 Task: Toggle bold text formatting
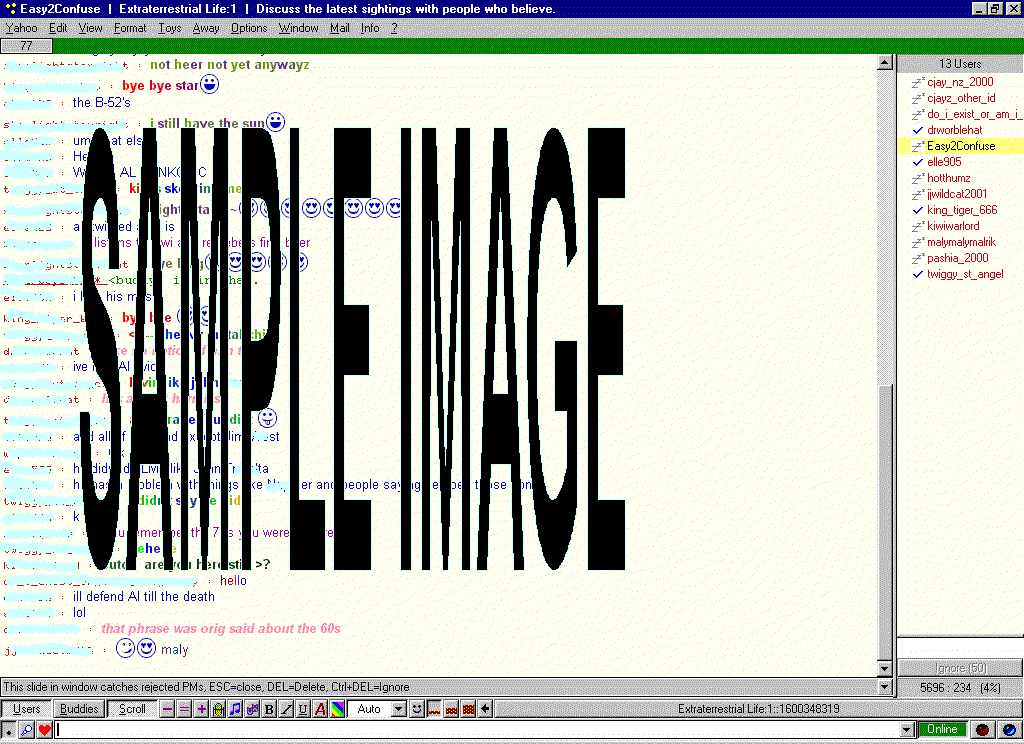point(268,708)
